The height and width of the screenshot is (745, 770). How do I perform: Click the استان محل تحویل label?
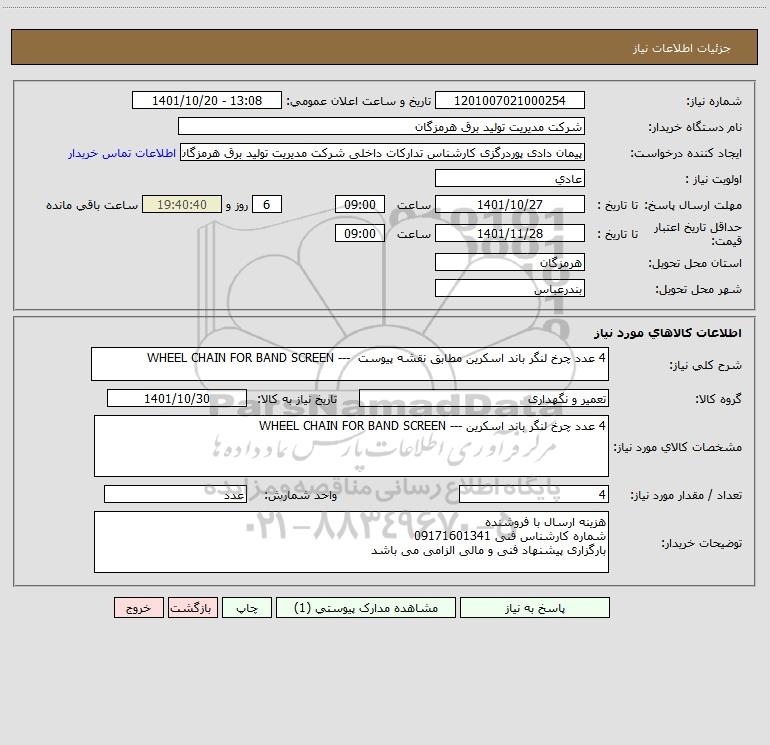[x=695, y=264]
